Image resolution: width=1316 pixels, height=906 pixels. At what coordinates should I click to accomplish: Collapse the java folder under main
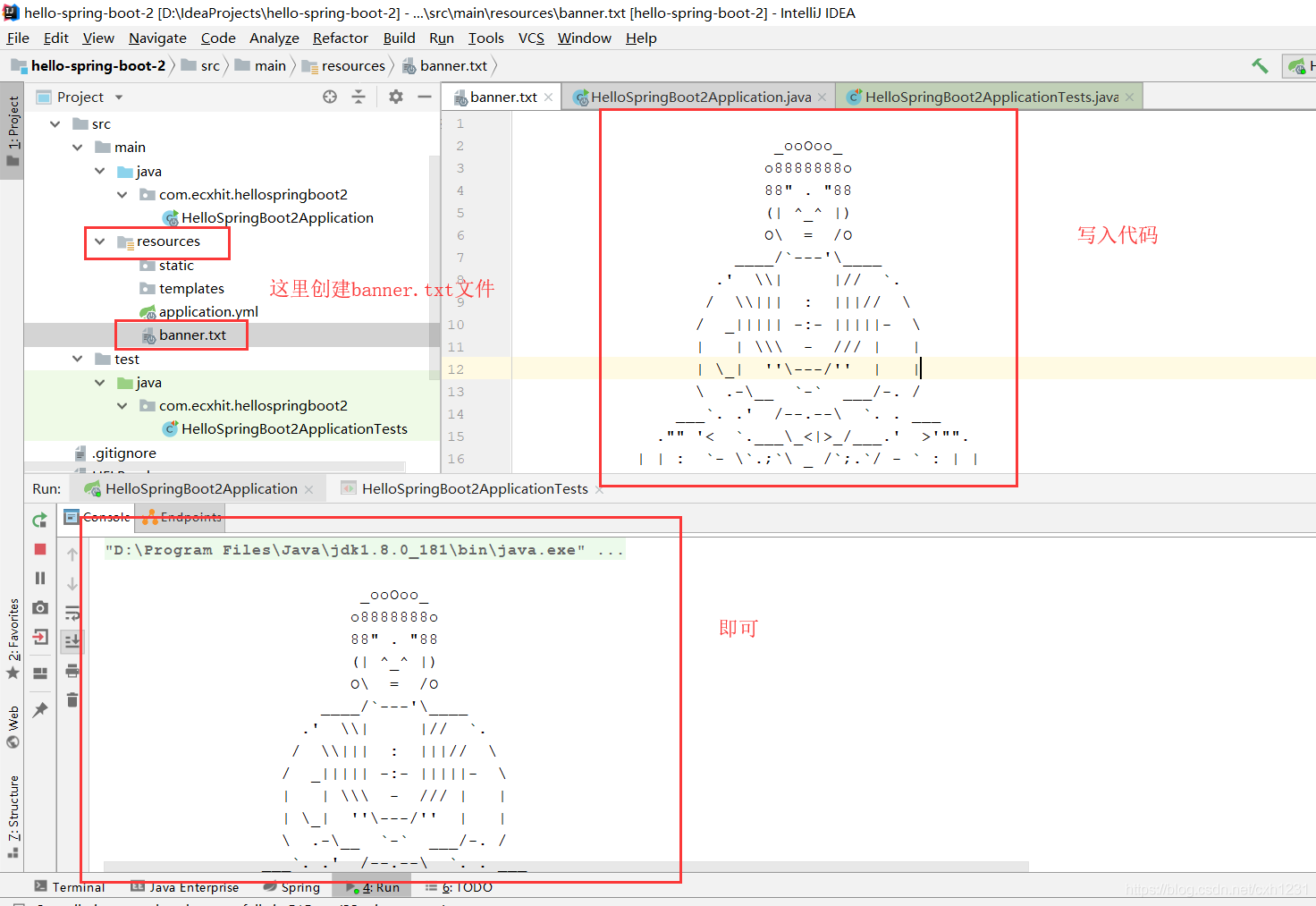(100, 171)
